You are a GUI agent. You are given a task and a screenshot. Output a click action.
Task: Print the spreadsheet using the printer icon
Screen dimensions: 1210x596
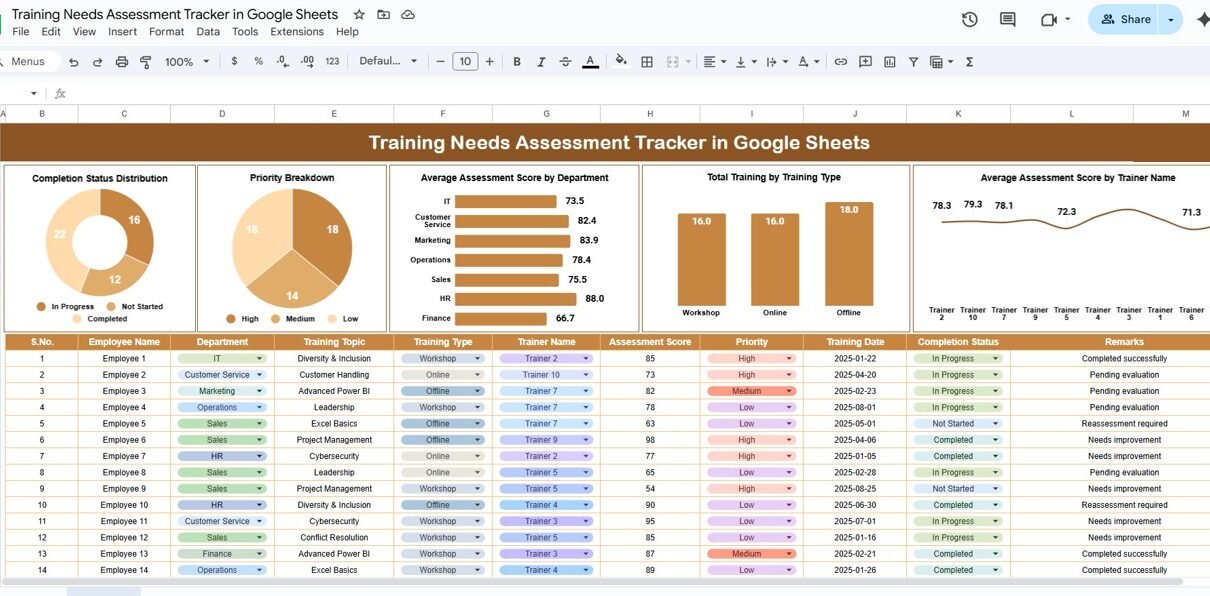pos(122,62)
